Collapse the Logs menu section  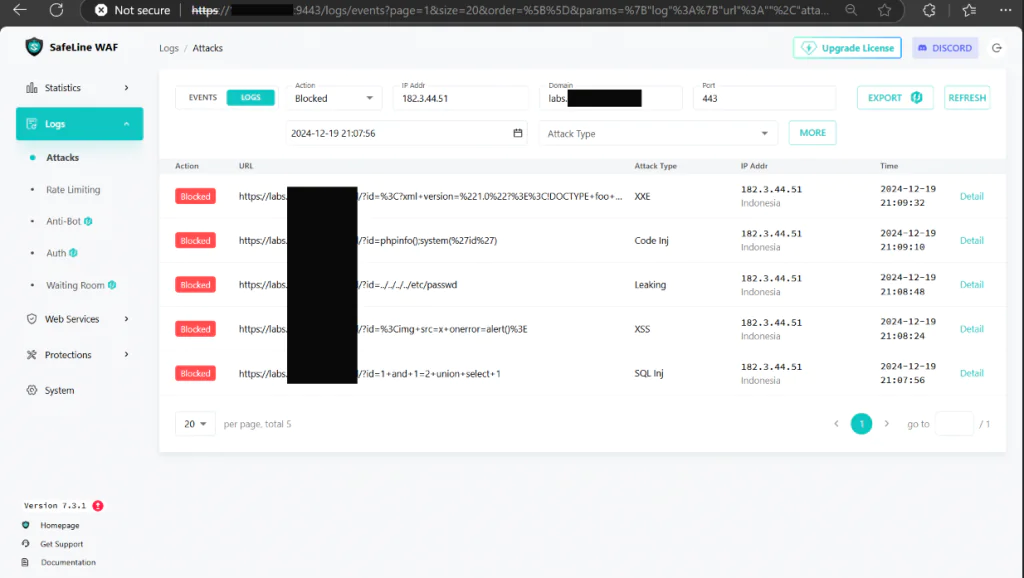pyautogui.click(x=79, y=123)
